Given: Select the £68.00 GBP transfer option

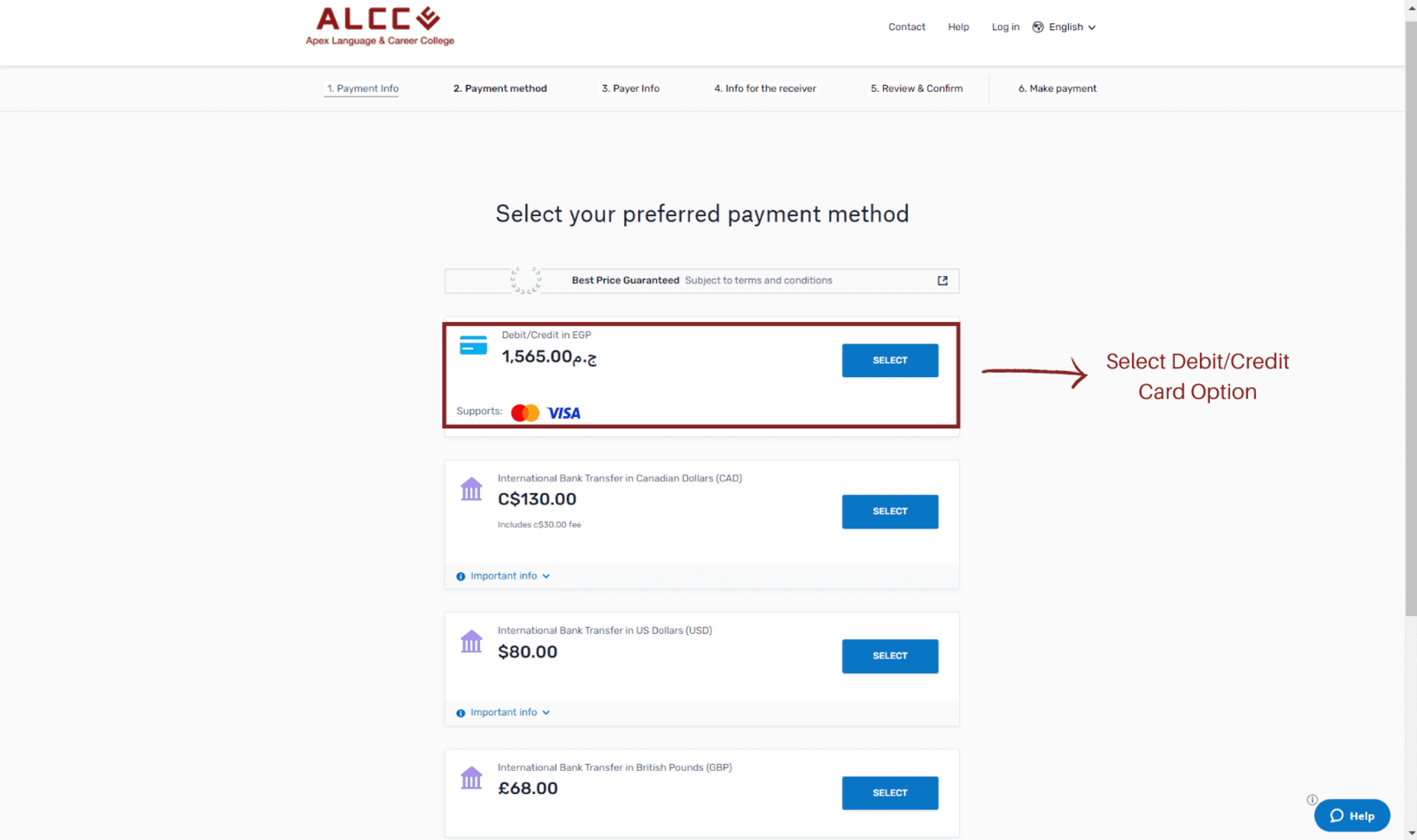Looking at the screenshot, I should point(890,793).
